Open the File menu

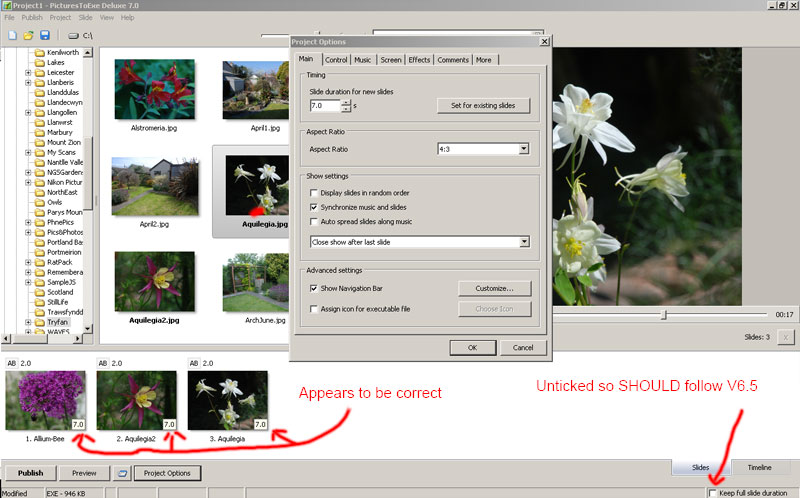tap(9, 17)
